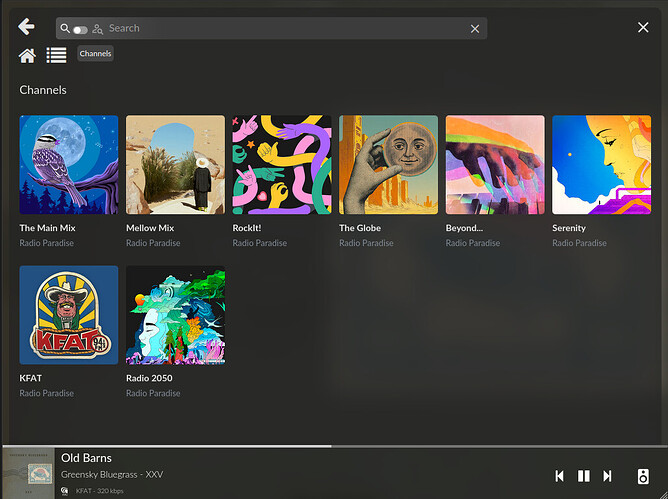The image size is (668, 499).
Task: Play the RockIt! channel
Action: [281, 165]
